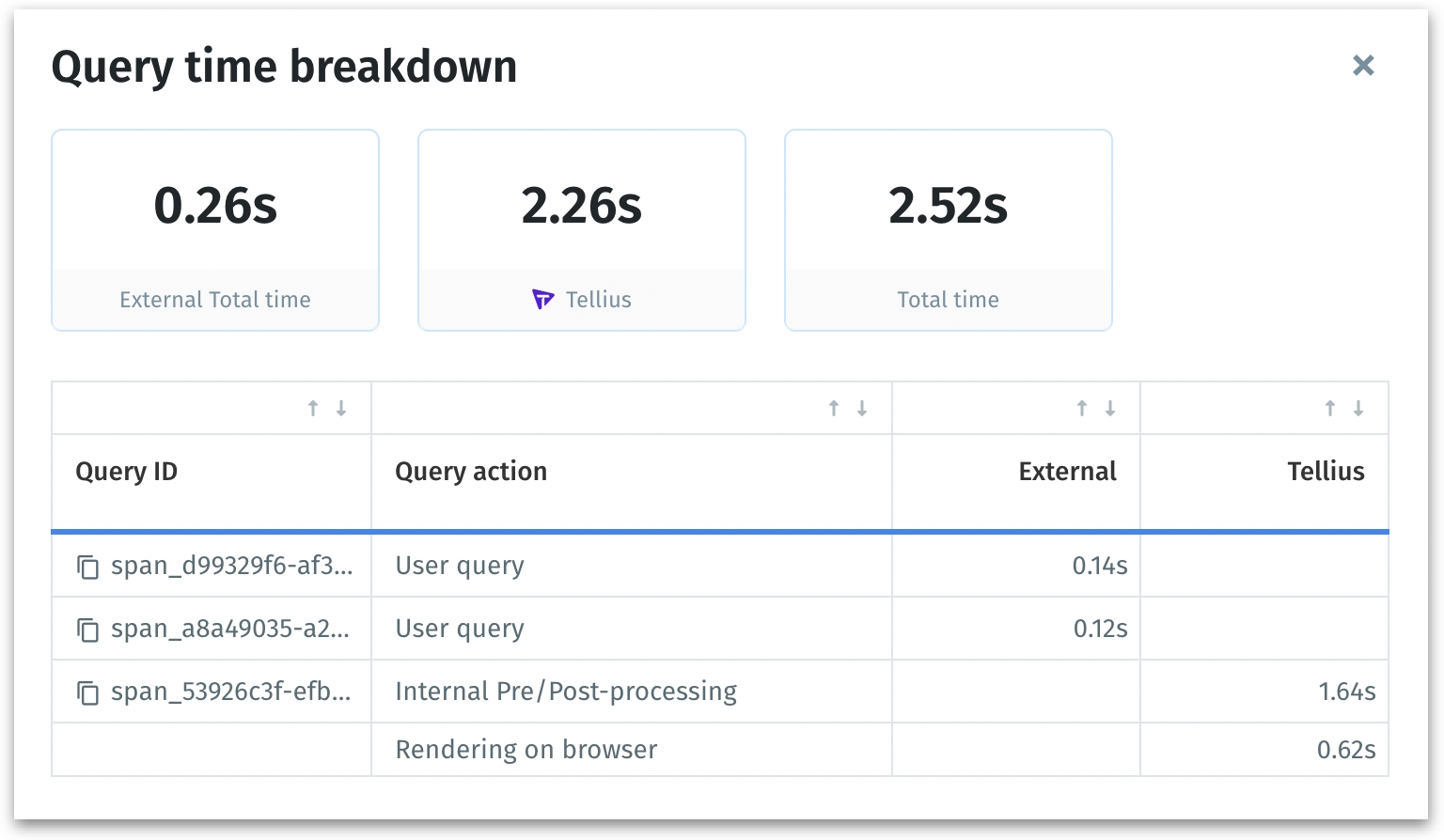Sort External column ascending
1444x840 pixels.
tap(1082, 408)
